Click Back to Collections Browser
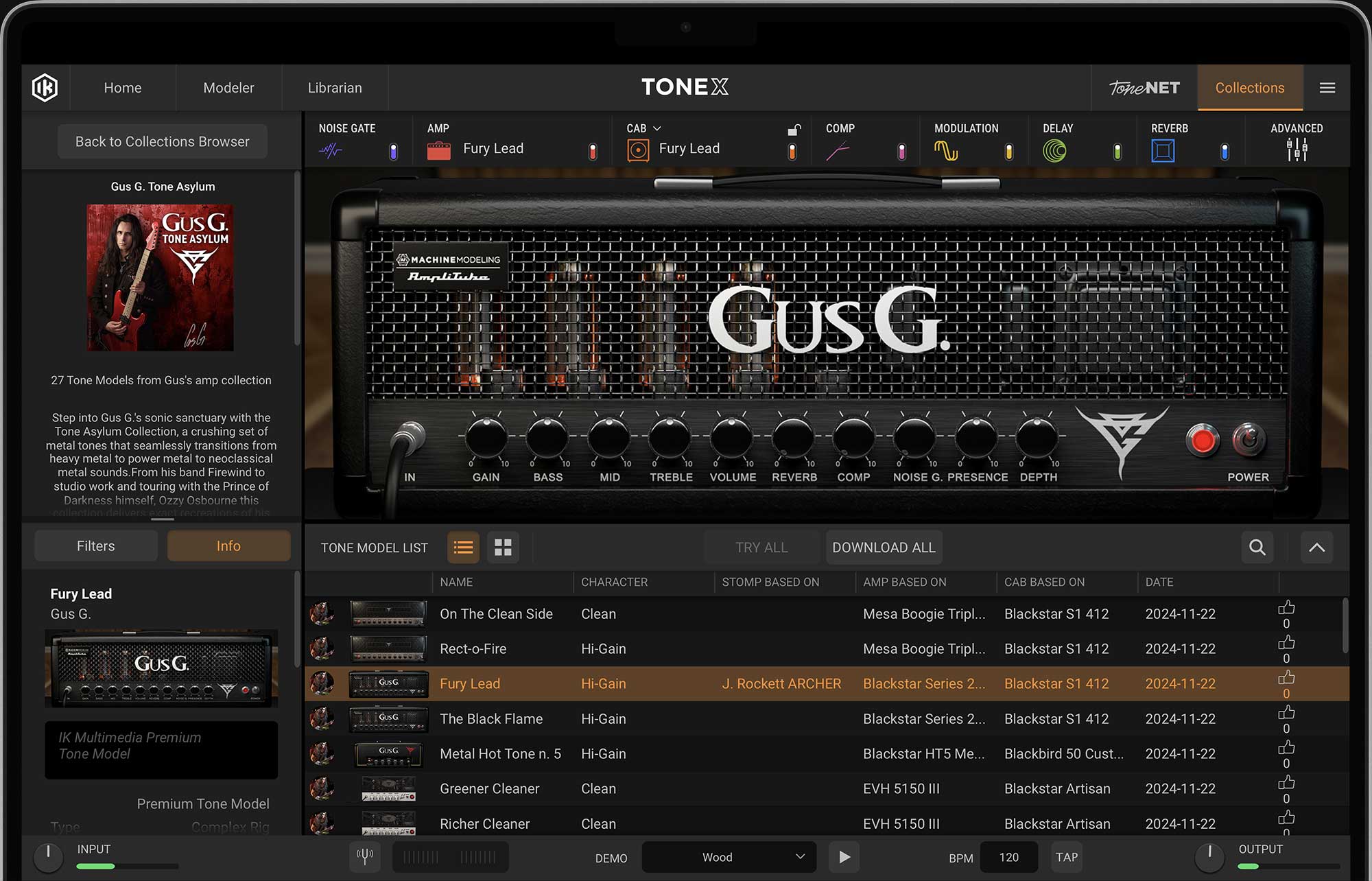1372x881 pixels. (x=162, y=141)
